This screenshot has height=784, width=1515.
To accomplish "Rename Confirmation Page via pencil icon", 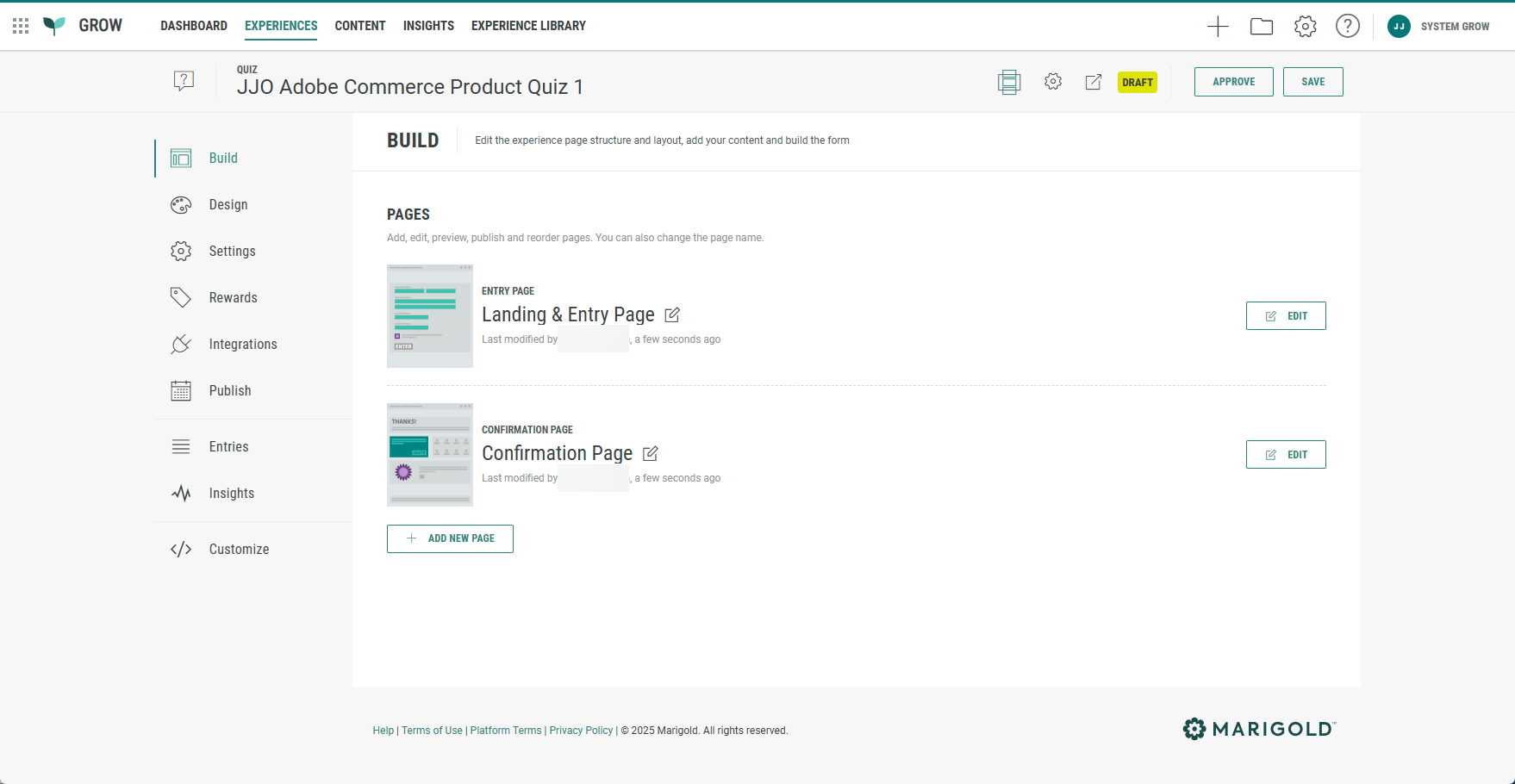I will click(651, 454).
